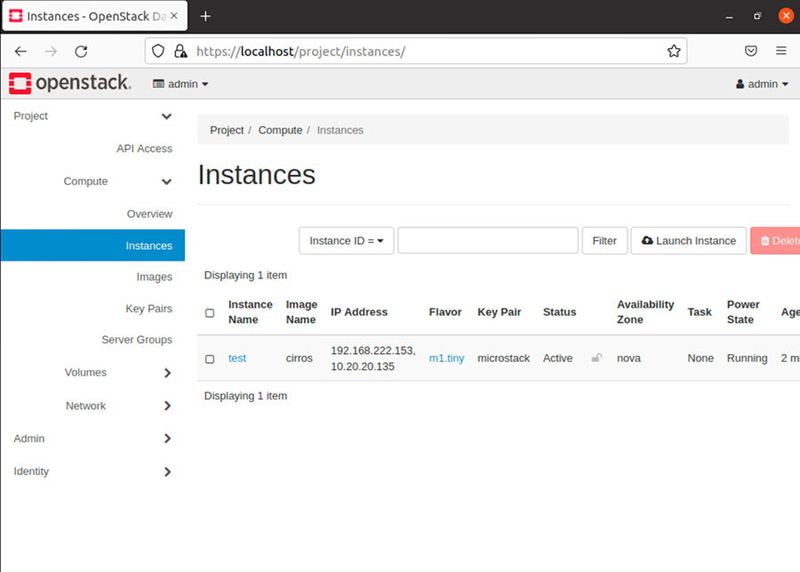
Task: Open the Pocket save icon
Action: [x=751, y=51]
